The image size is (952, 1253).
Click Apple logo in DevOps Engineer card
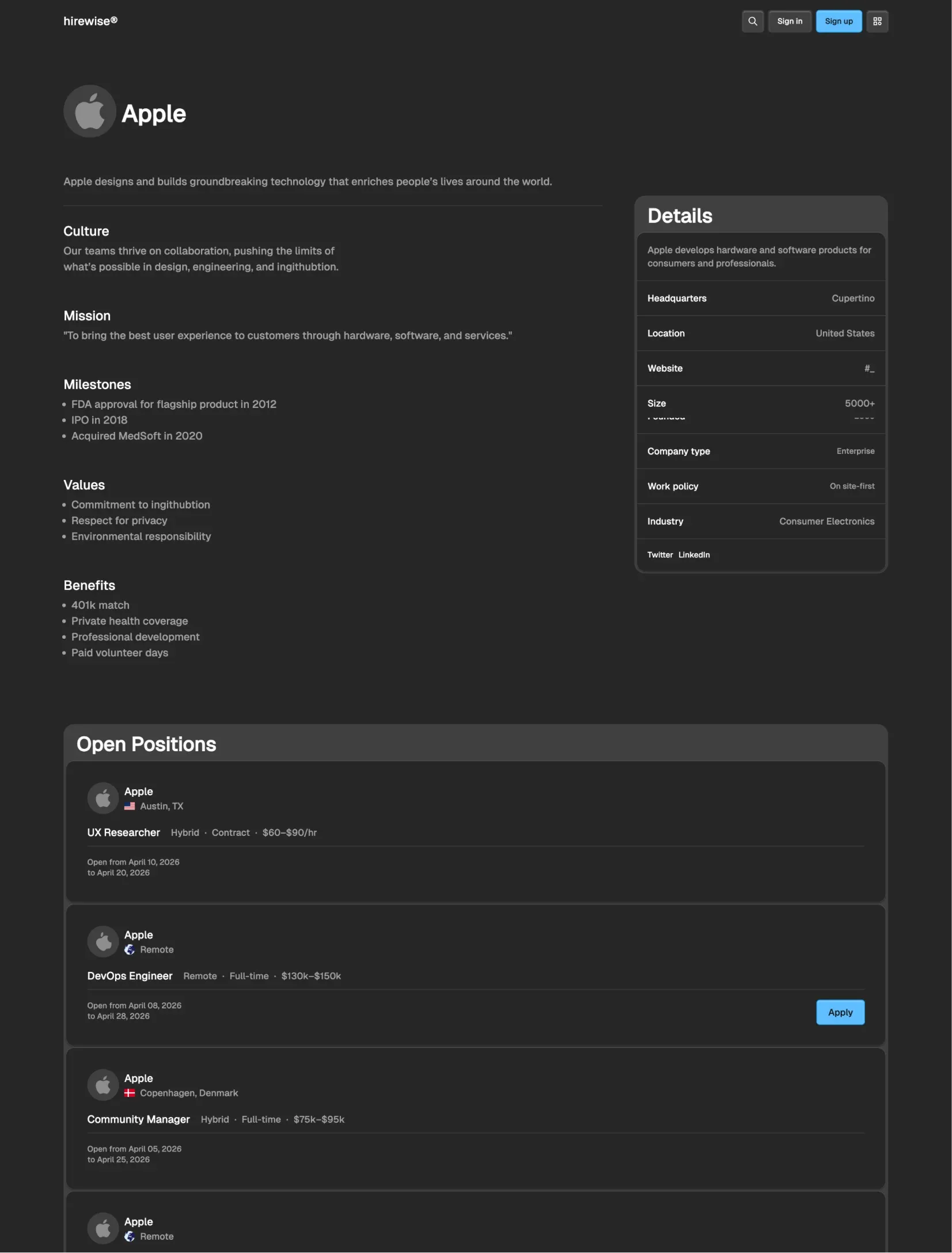[x=103, y=941]
